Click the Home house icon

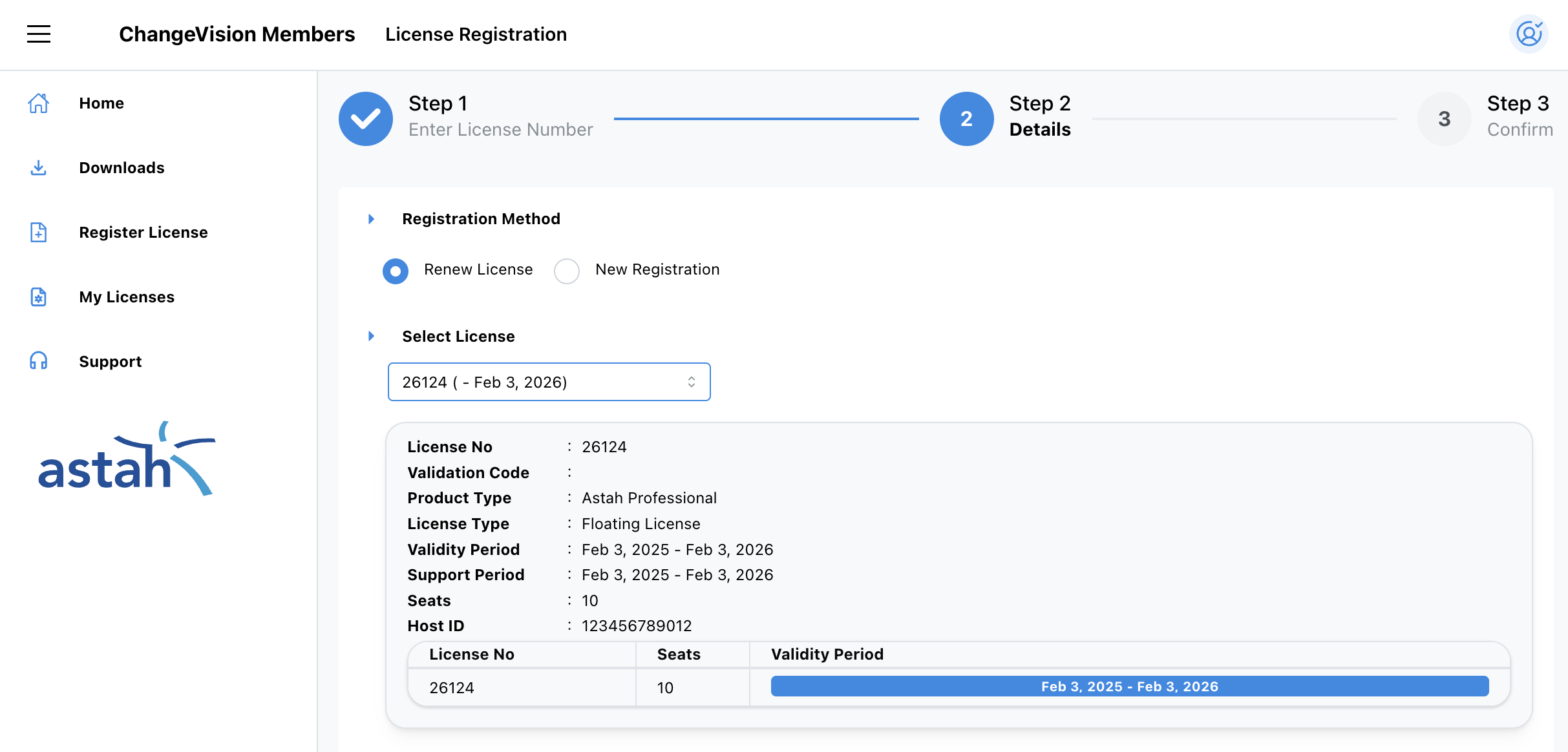[39, 103]
